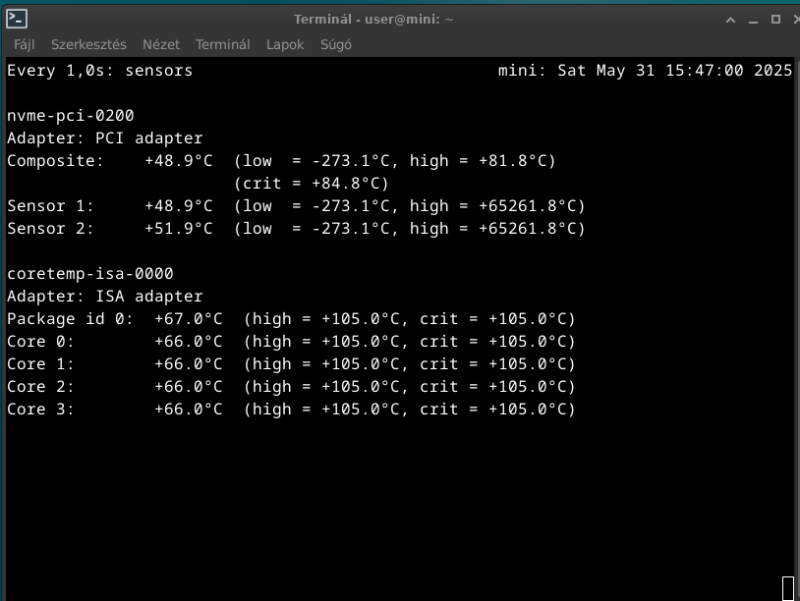Click the Sensor 2 +51.9°C value
This screenshot has width=800, height=601.
coord(179,229)
